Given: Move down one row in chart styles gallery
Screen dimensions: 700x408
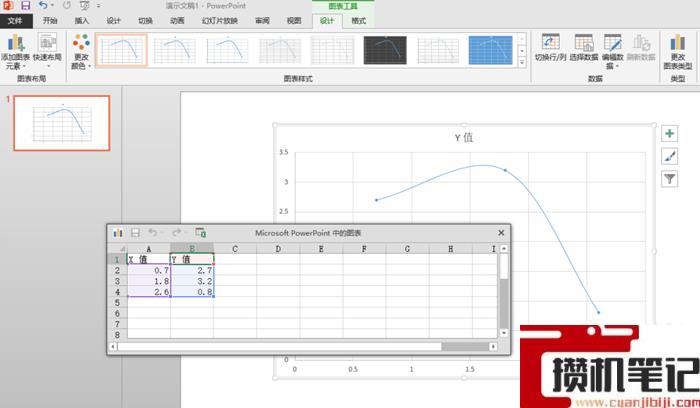Looking at the screenshot, I should click(522, 50).
